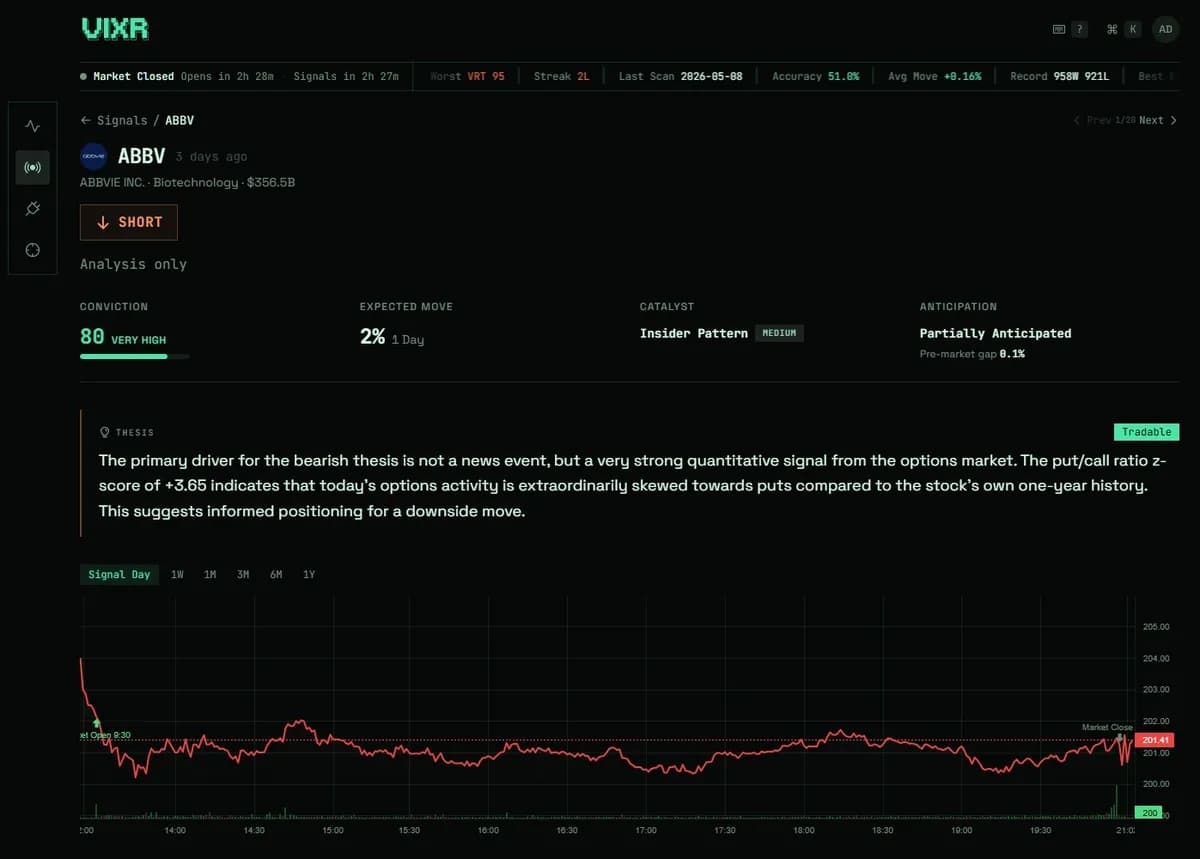Click the 205.00 price axis label
Viewport: 1200px width, 859px height.
pyautogui.click(x=1155, y=627)
